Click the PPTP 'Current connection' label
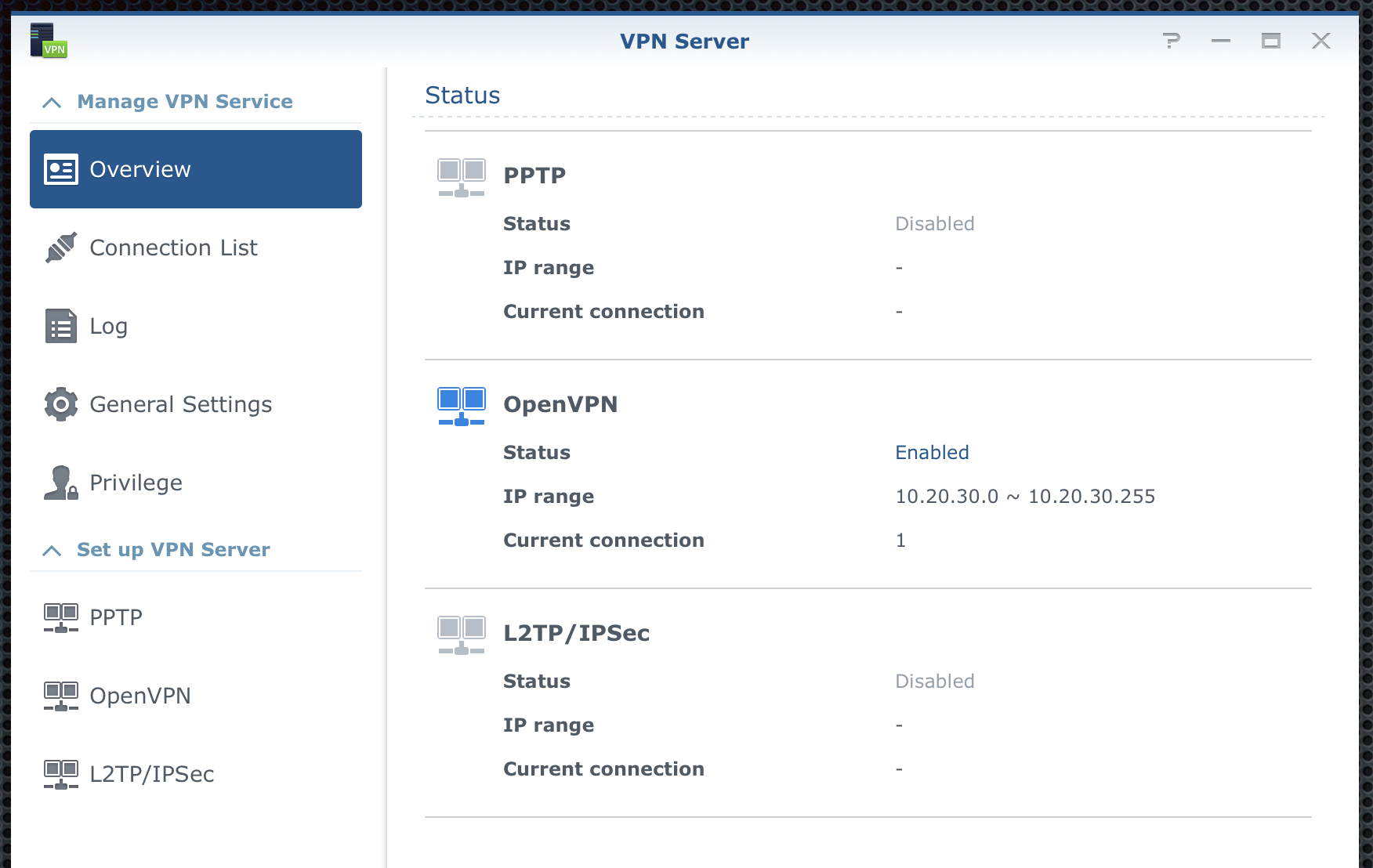This screenshot has height=868, width=1373. coord(603,312)
